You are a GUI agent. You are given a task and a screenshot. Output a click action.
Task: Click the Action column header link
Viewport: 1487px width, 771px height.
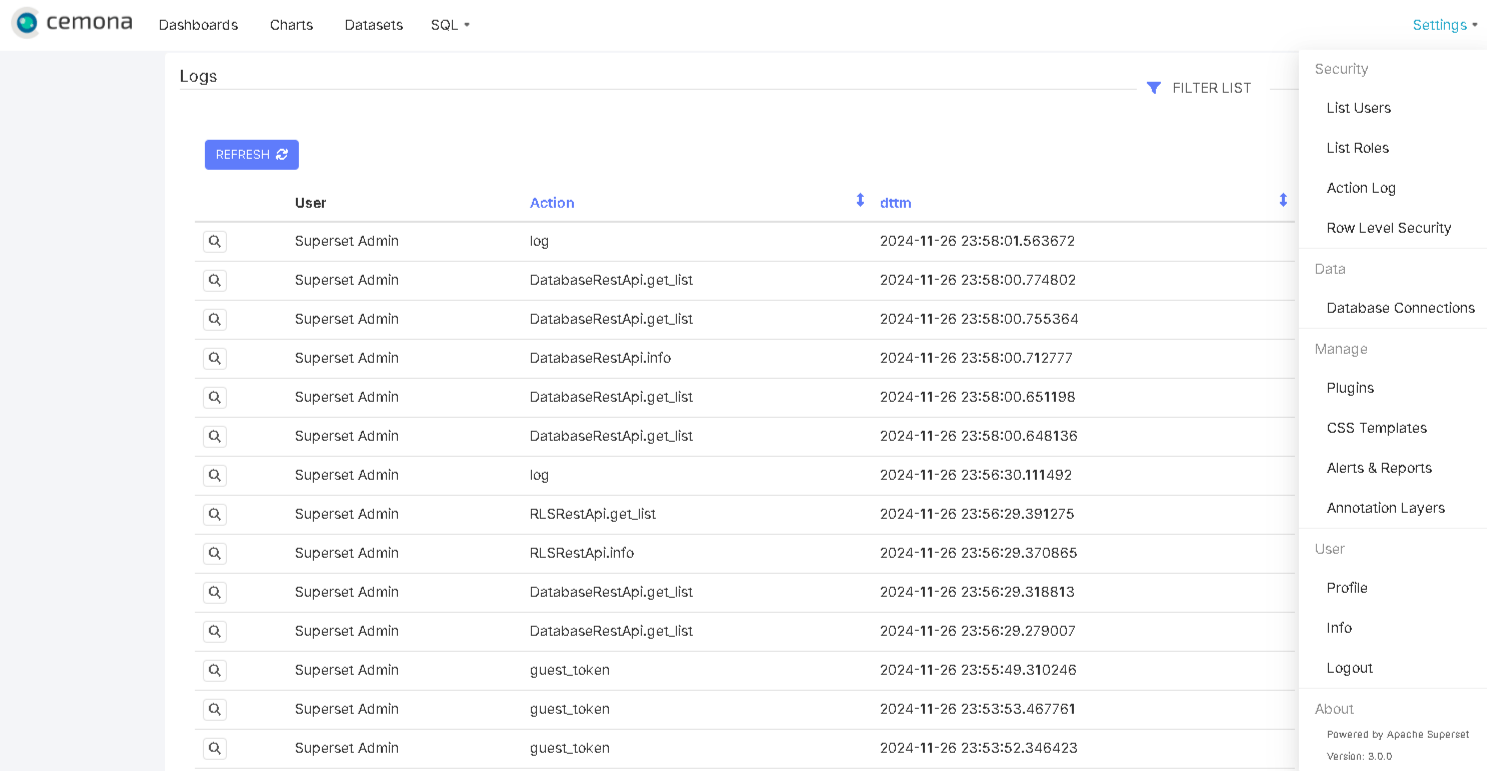552,203
